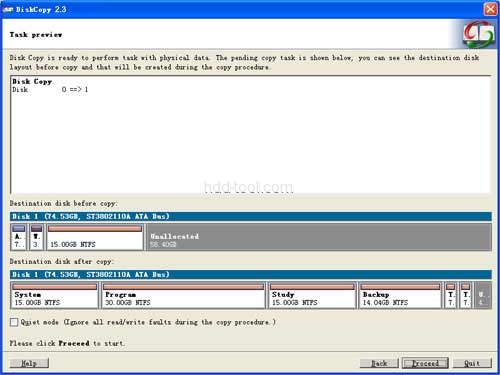Select the Backup 14.04GB NTFS partition
Image resolution: width=500 pixels, height=375 pixels.
pyautogui.click(x=400, y=296)
